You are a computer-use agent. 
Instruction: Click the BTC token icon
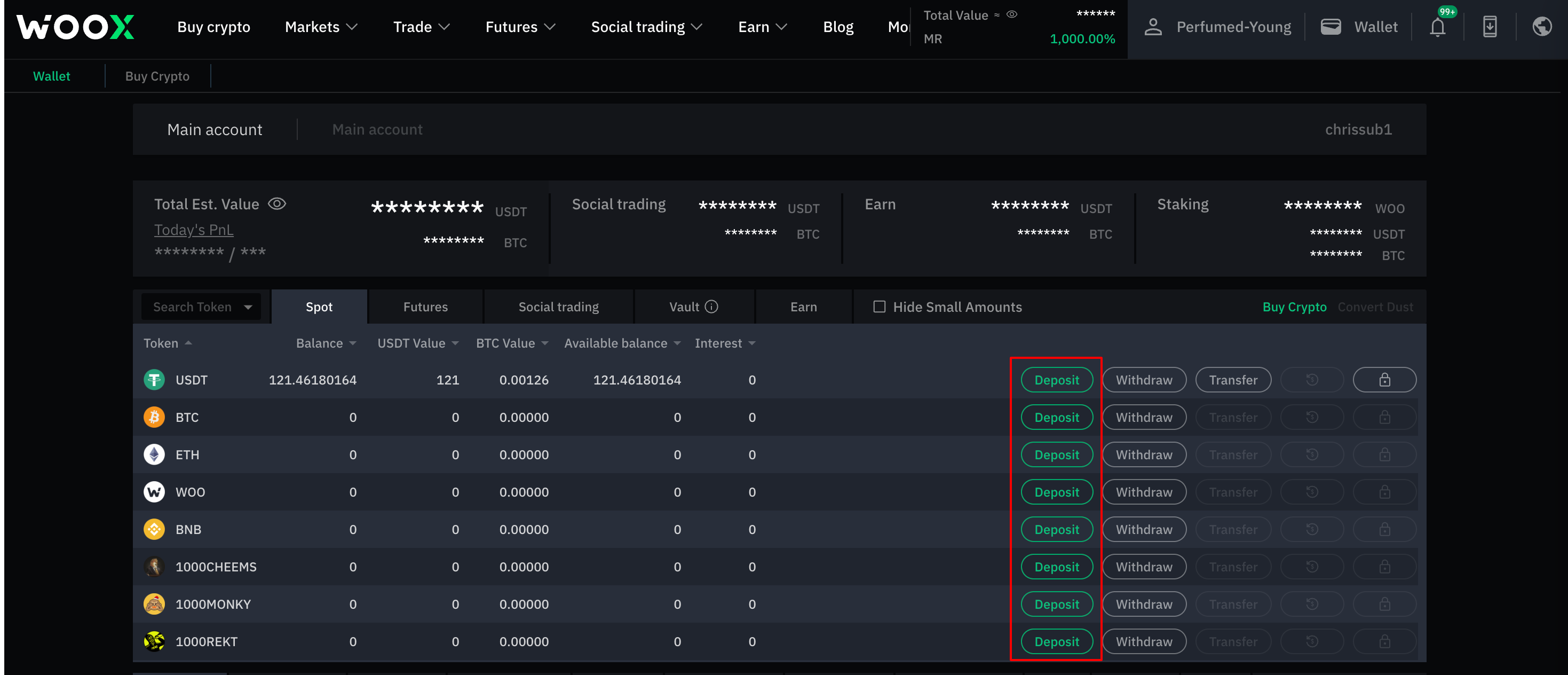click(x=154, y=417)
